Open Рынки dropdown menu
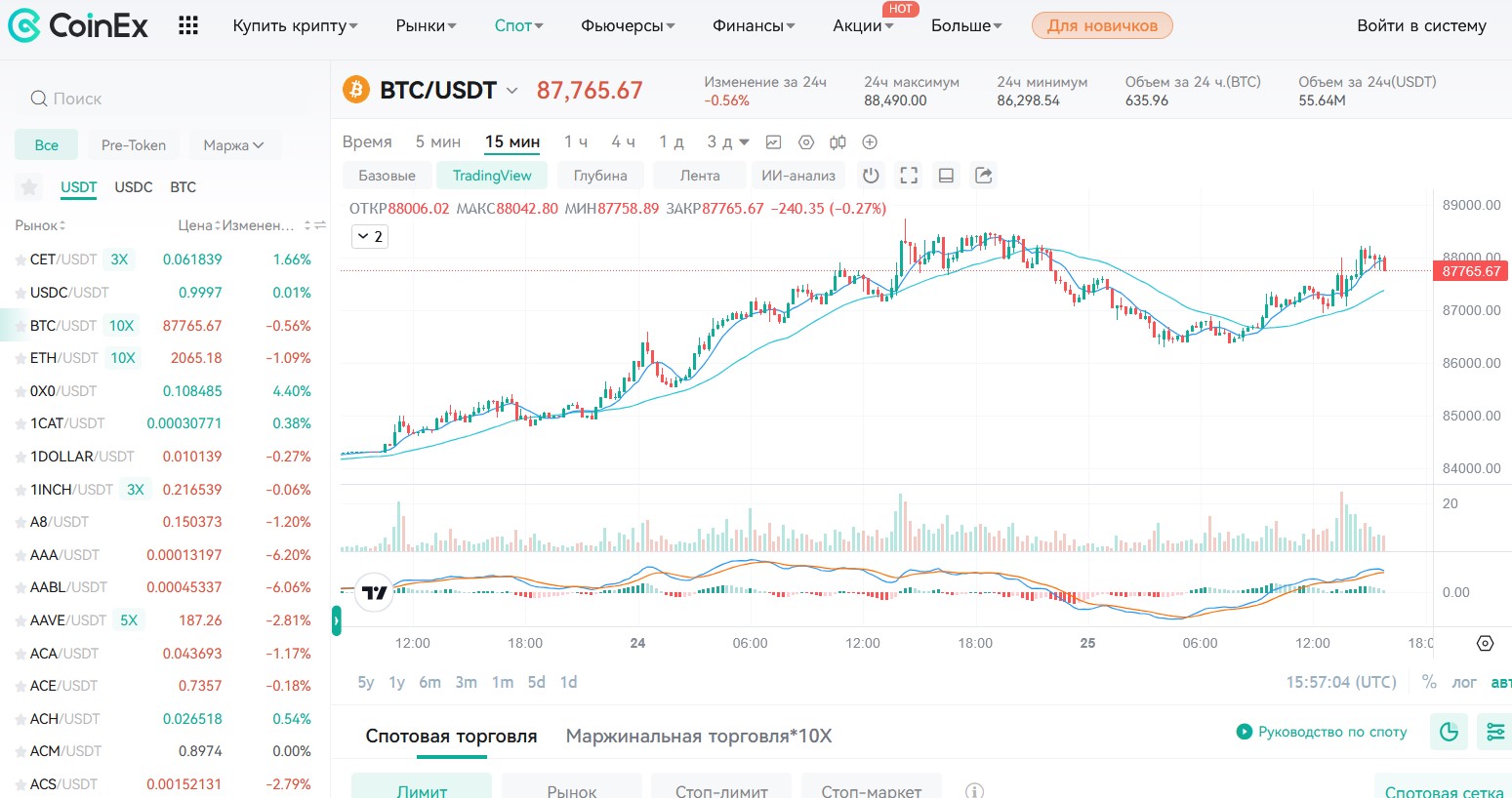The width and height of the screenshot is (1512, 798). 426,26
